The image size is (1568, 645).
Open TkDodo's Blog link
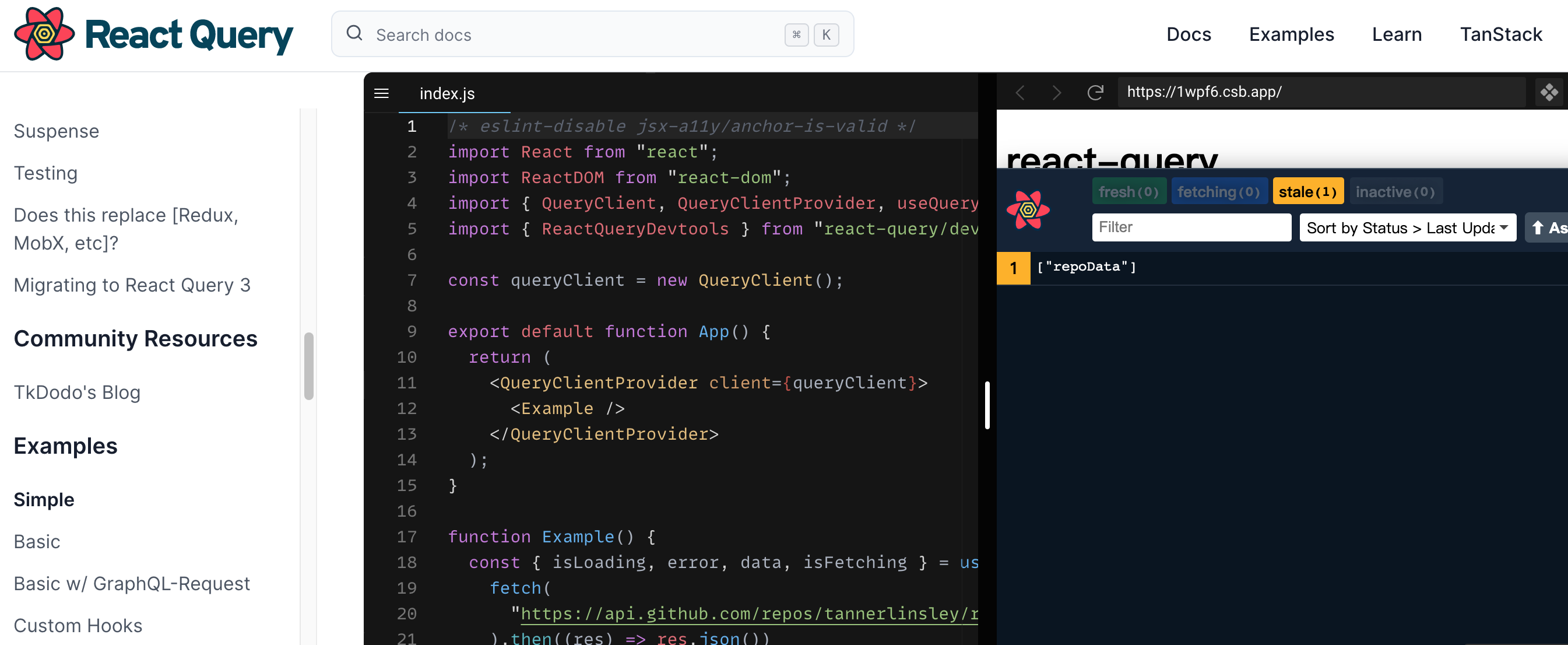78,392
